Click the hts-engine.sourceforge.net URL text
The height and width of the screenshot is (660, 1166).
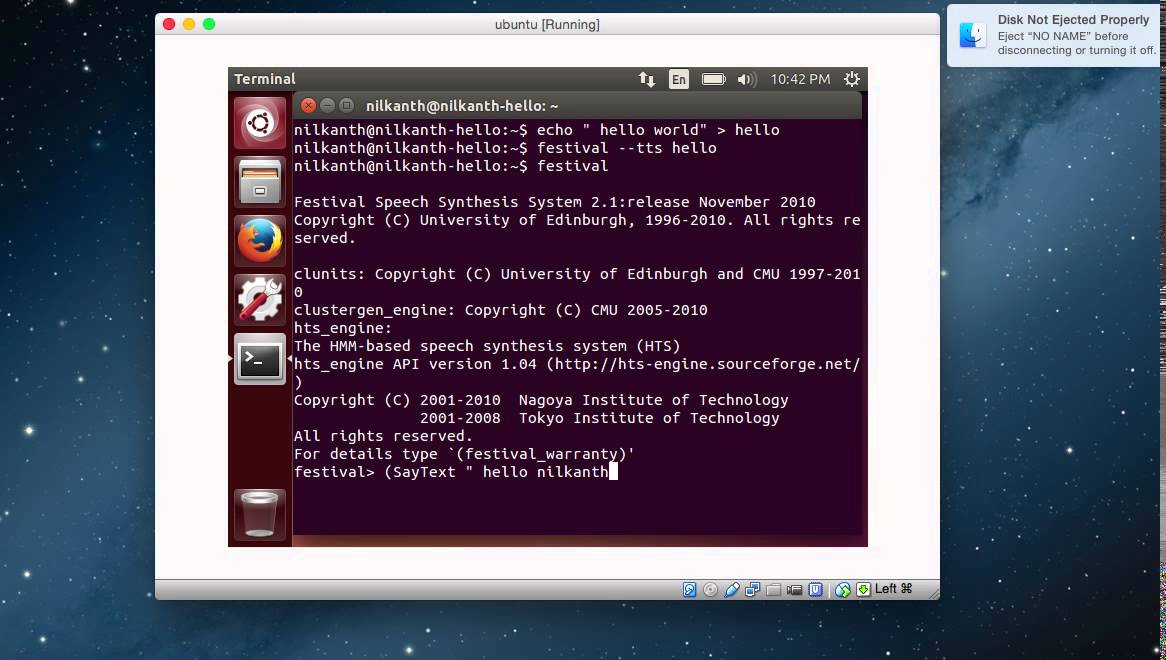(708, 364)
